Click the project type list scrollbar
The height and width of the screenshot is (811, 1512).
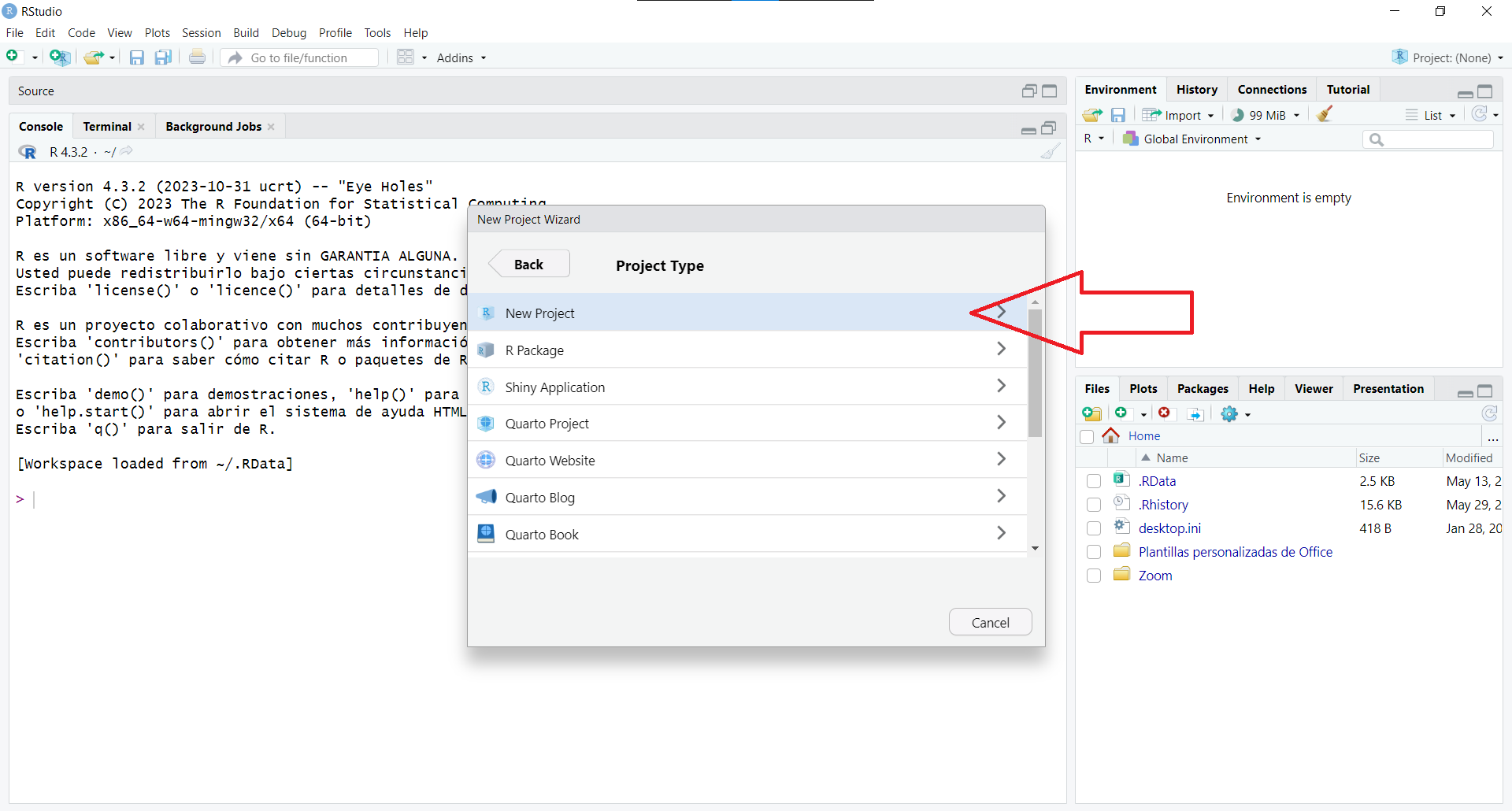pos(1035,374)
